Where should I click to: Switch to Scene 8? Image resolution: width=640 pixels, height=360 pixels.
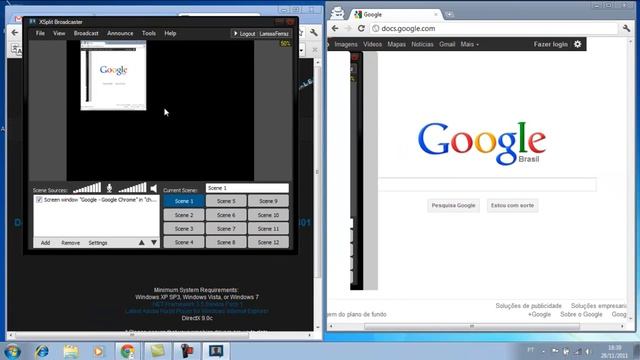tap(226, 242)
